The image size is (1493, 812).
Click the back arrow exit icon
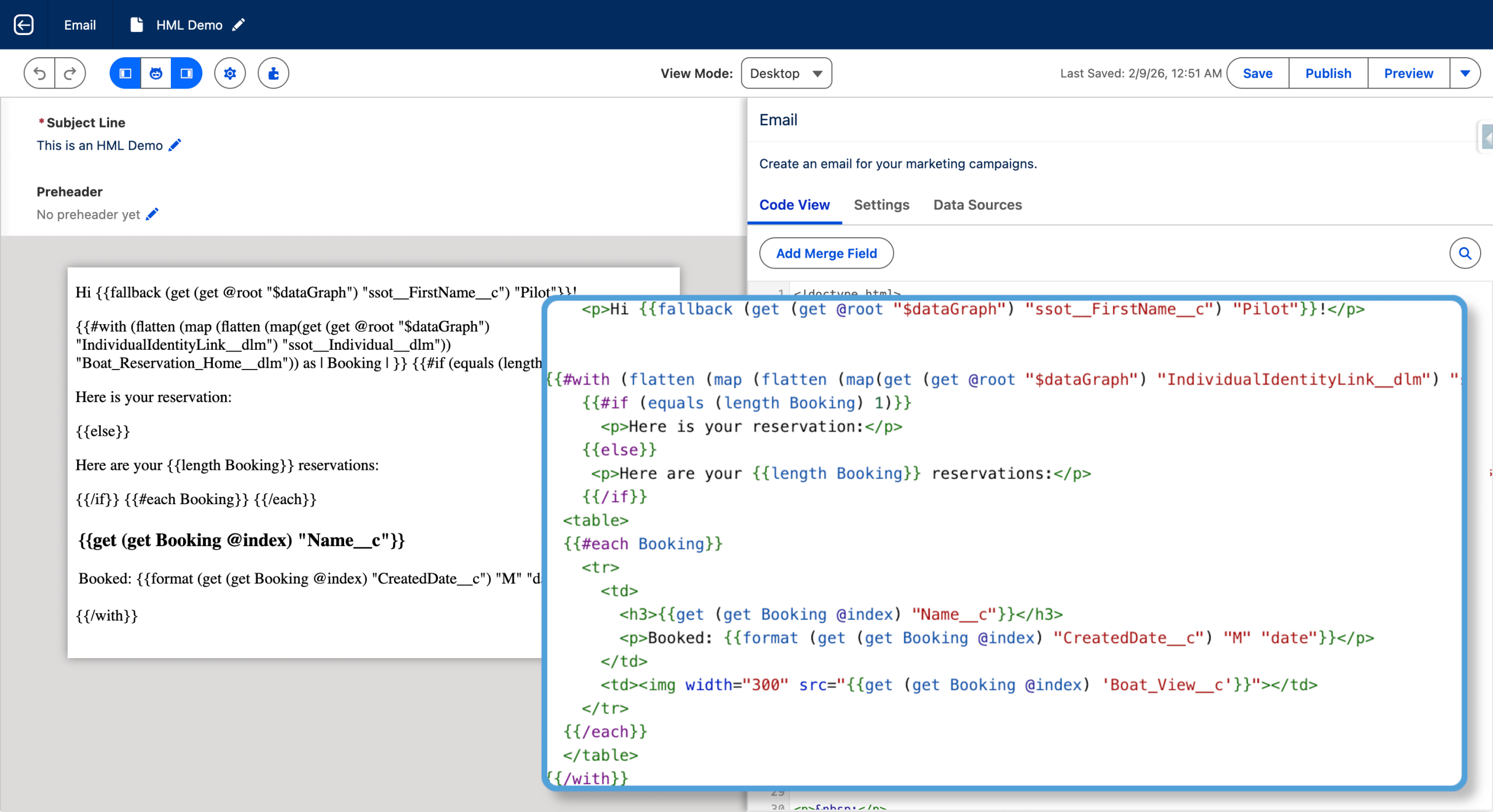click(x=23, y=24)
